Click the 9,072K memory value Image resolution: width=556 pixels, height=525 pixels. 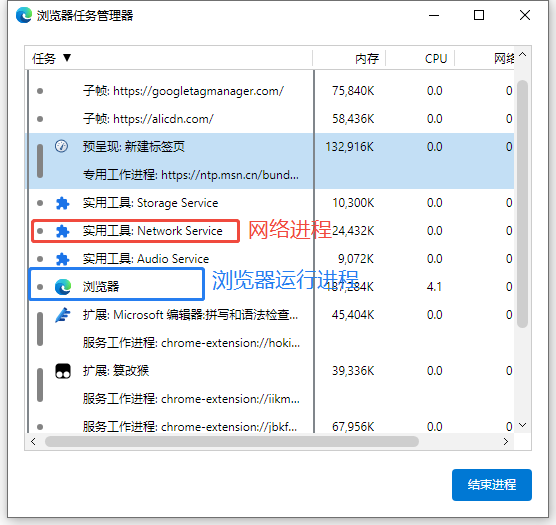point(356,259)
